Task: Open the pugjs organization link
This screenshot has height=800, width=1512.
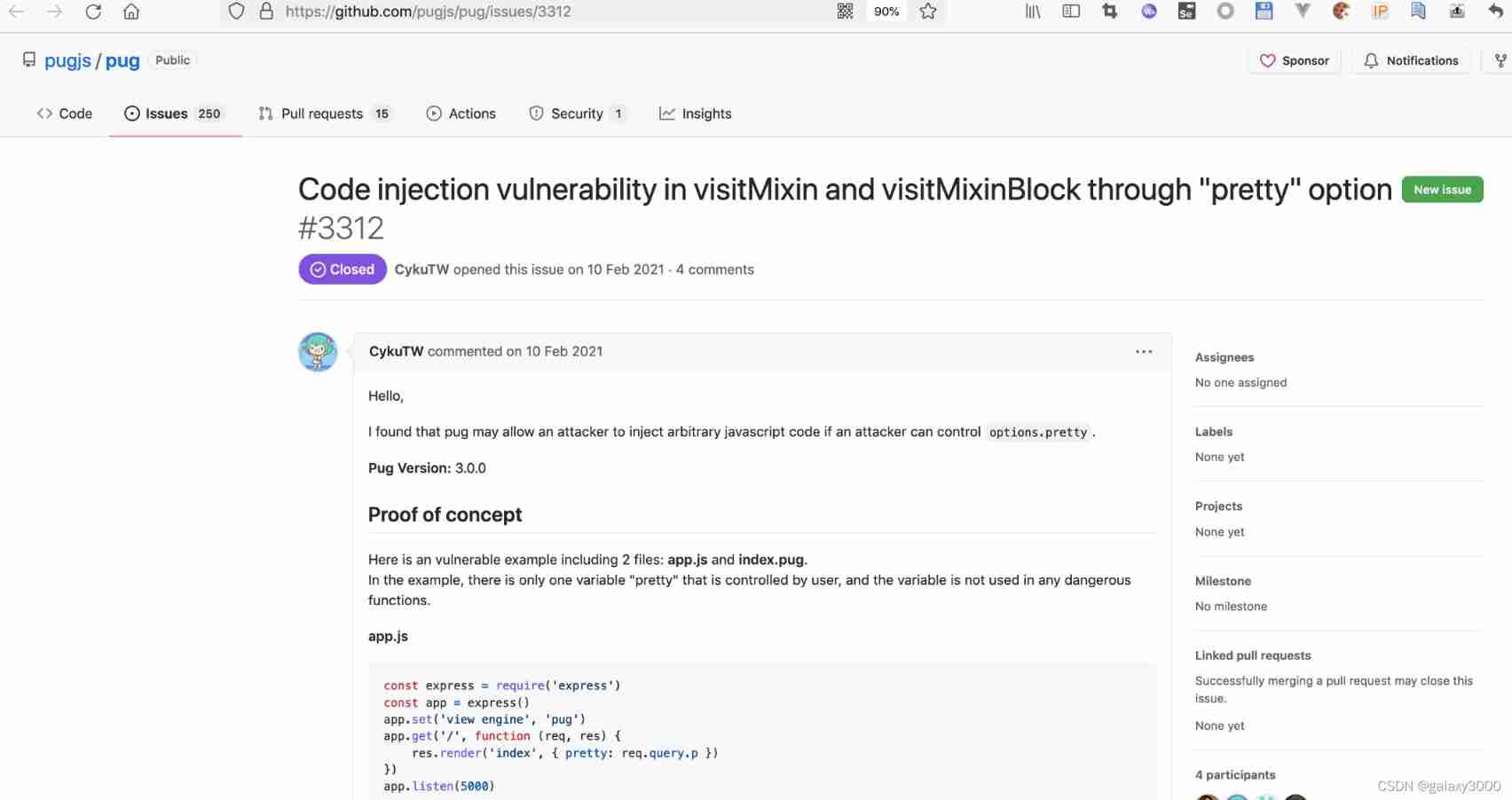Action: [x=67, y=60]
